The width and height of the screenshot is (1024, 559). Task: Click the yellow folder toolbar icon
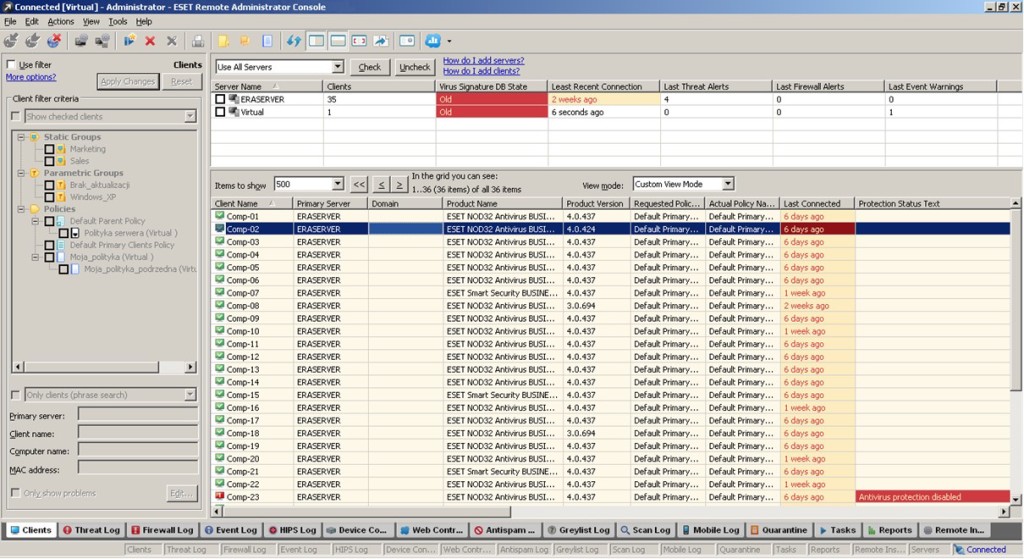pos(223,41)
